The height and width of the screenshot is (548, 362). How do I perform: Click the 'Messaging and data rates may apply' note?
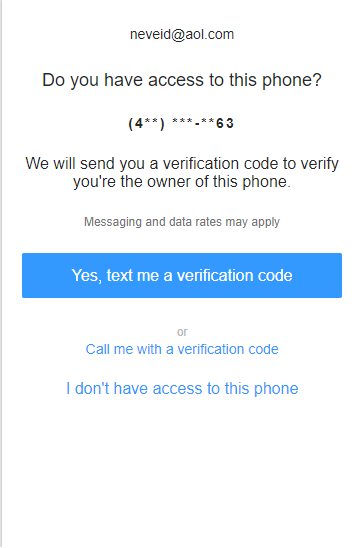[182, 222]
